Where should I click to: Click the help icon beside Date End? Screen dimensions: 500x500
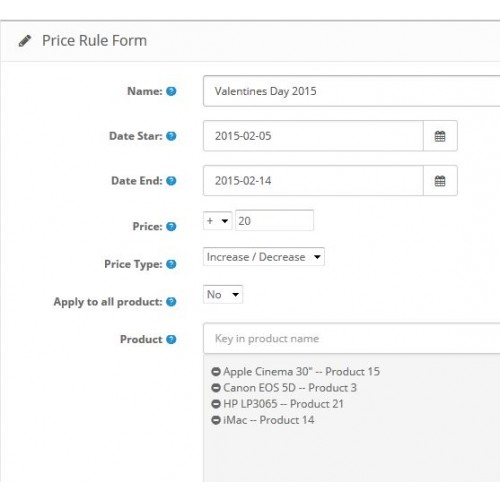[171, 181]
